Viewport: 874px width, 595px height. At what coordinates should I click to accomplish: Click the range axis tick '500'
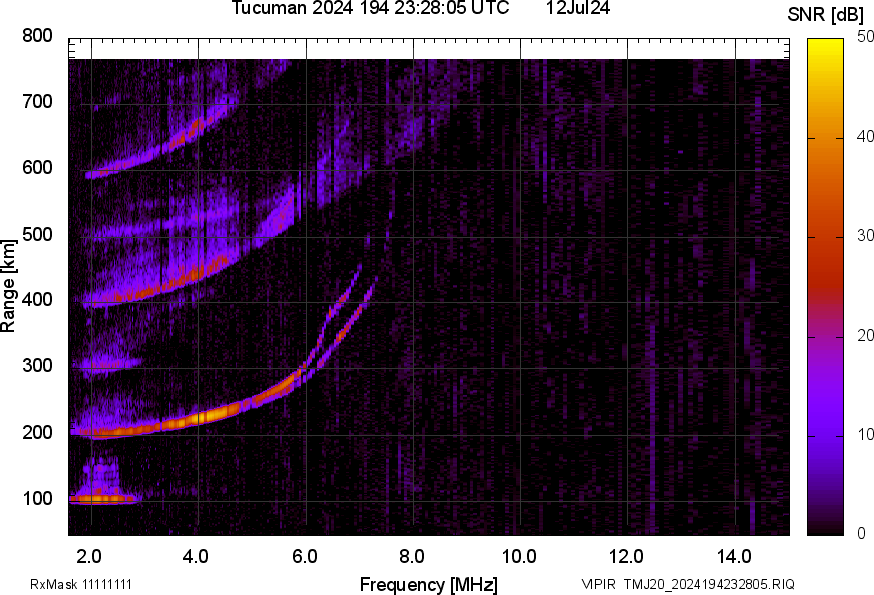coord(37,234)
